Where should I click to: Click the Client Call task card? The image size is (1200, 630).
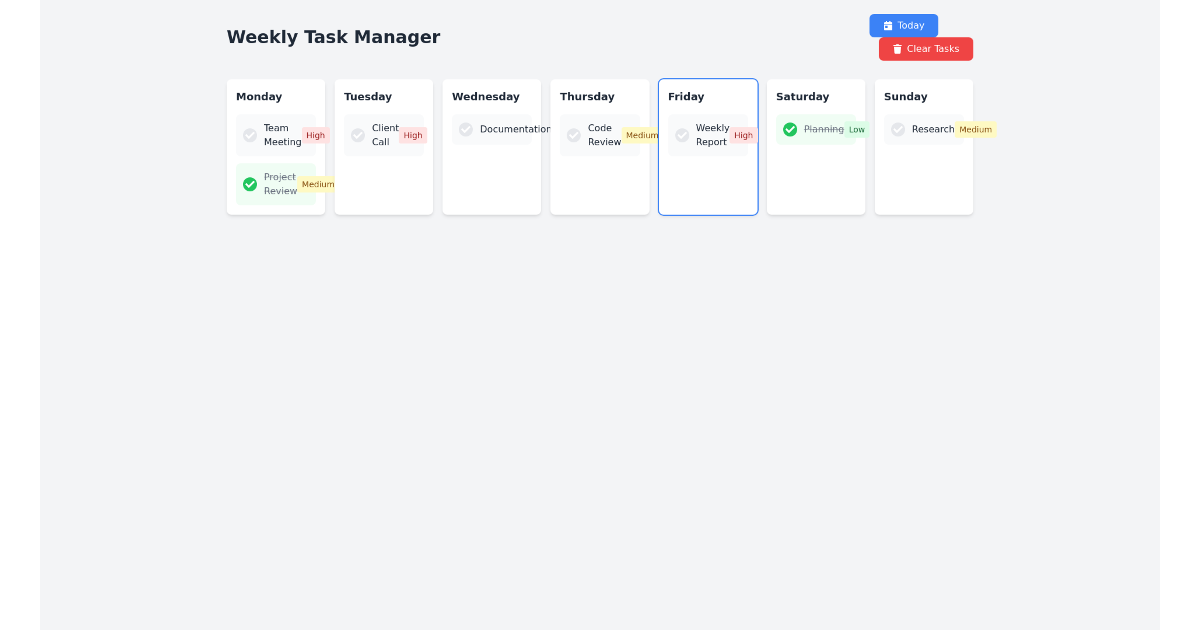384,134
